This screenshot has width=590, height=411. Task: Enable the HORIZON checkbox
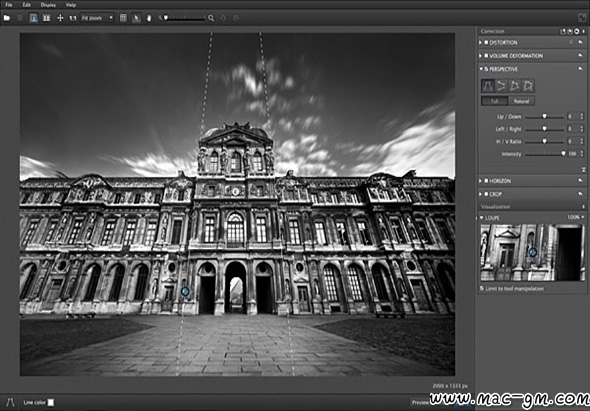point(486,181)
